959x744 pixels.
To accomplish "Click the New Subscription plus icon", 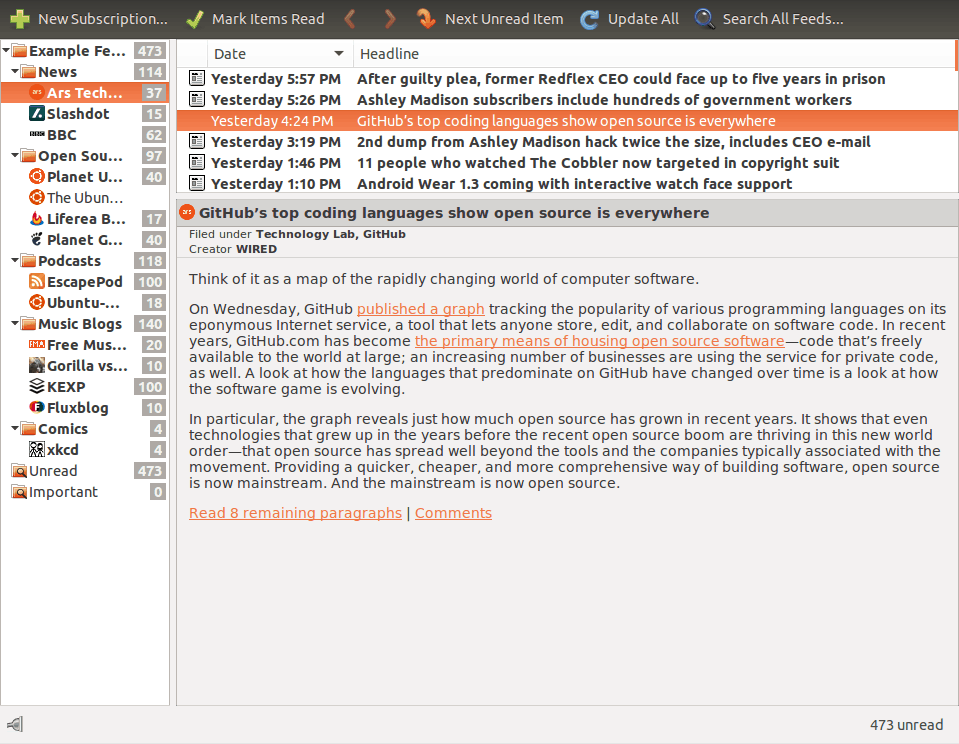I will (20, 19).
